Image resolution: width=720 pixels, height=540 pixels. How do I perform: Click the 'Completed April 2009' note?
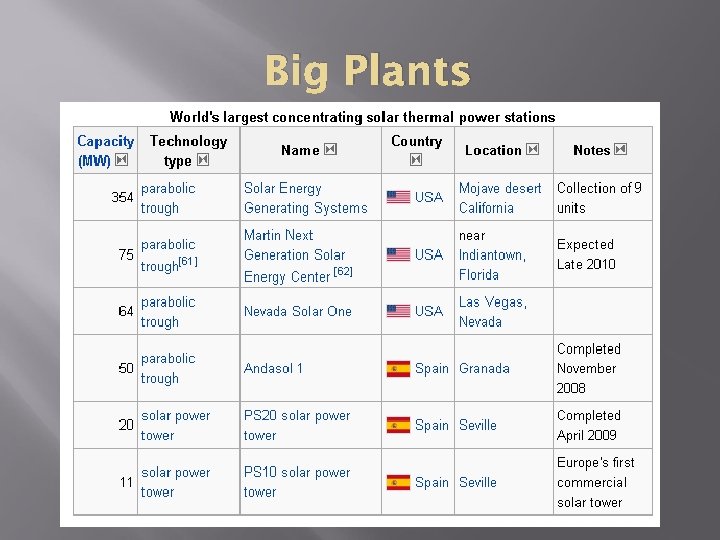[x=589, y=425]
